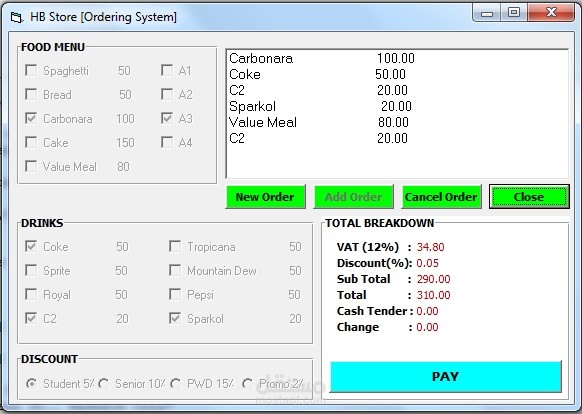Check the Spaghetti food item

click(31, 70)
